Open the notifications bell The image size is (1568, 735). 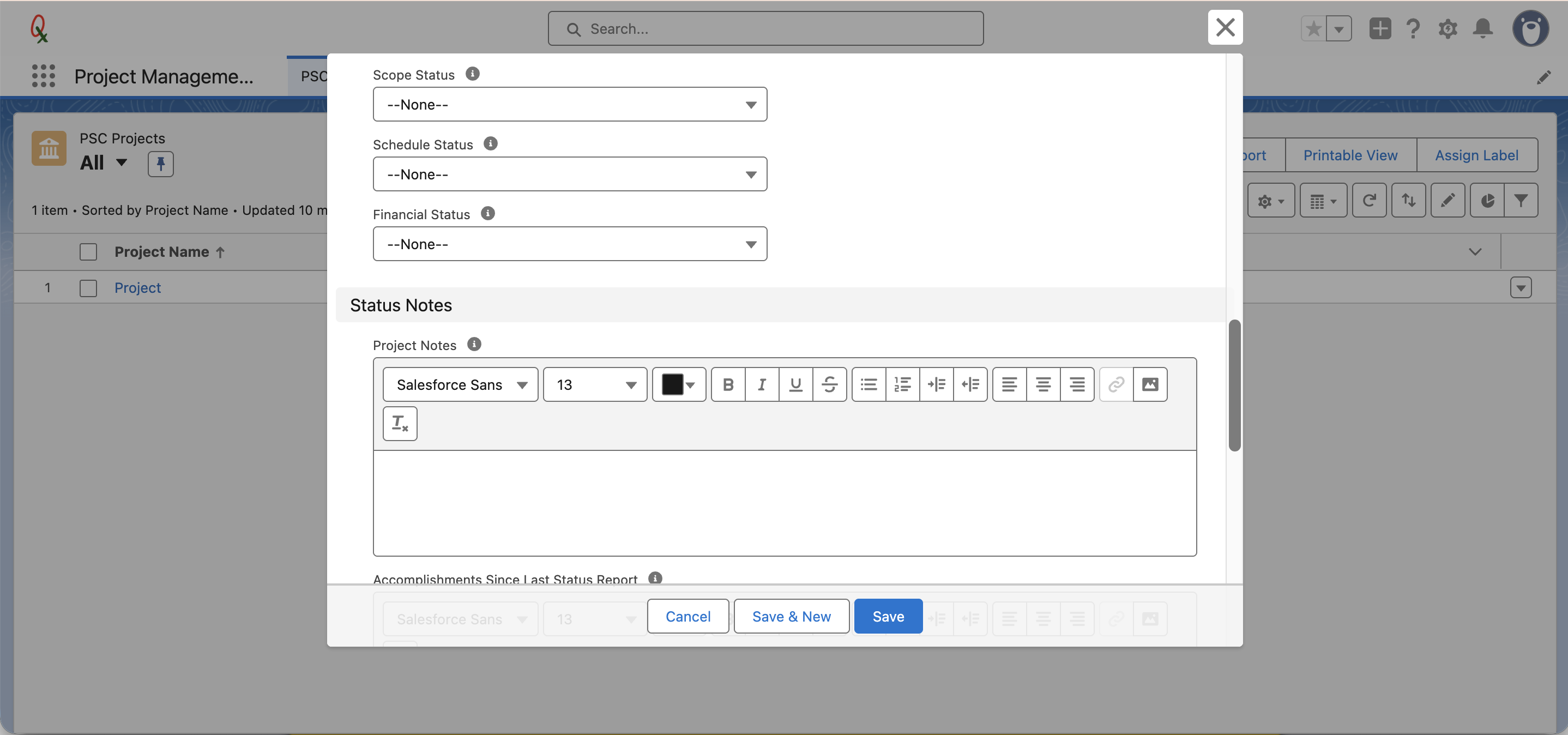[x=1483, y=28]
